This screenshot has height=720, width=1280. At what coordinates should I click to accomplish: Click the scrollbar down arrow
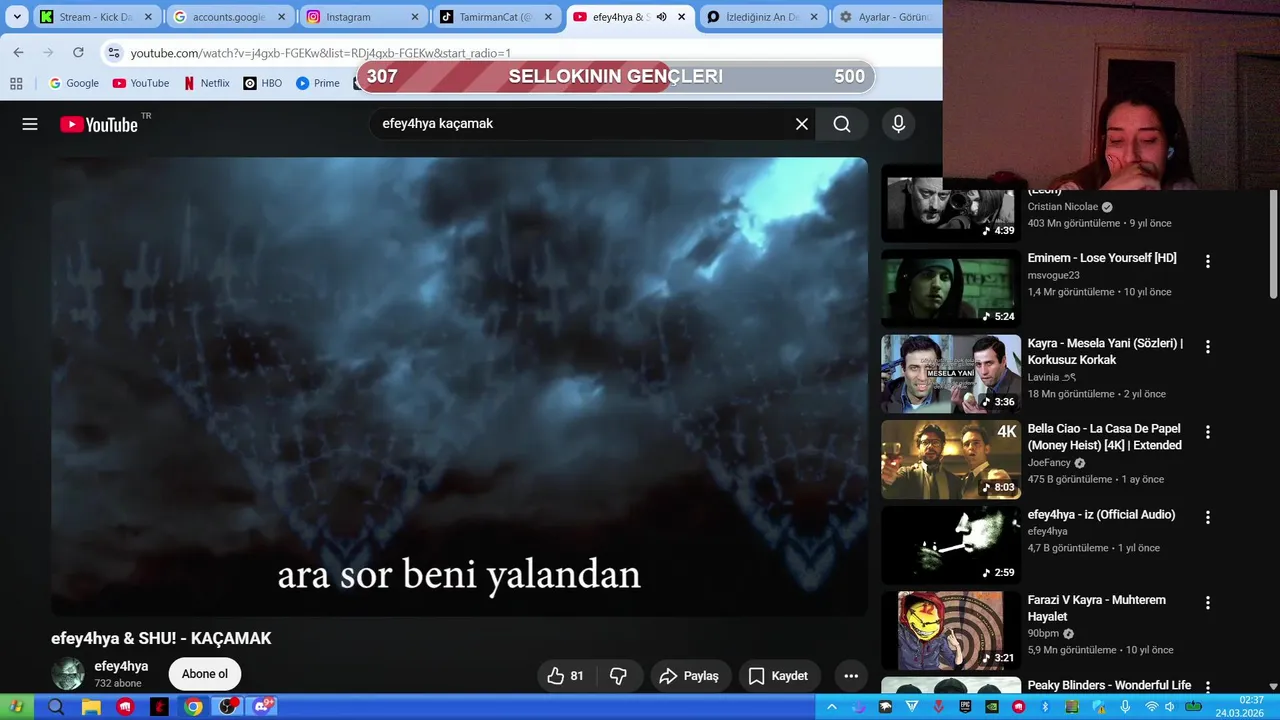[x=1273, y=686]
